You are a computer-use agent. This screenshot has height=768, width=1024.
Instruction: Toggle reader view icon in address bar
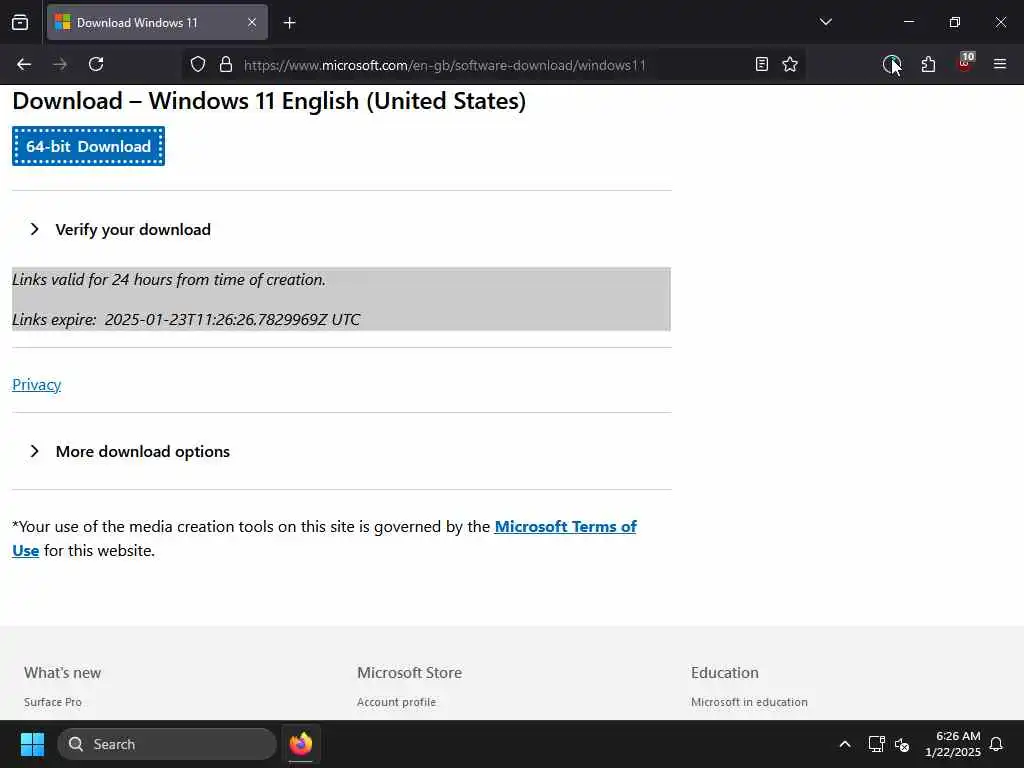pos(761,65)
